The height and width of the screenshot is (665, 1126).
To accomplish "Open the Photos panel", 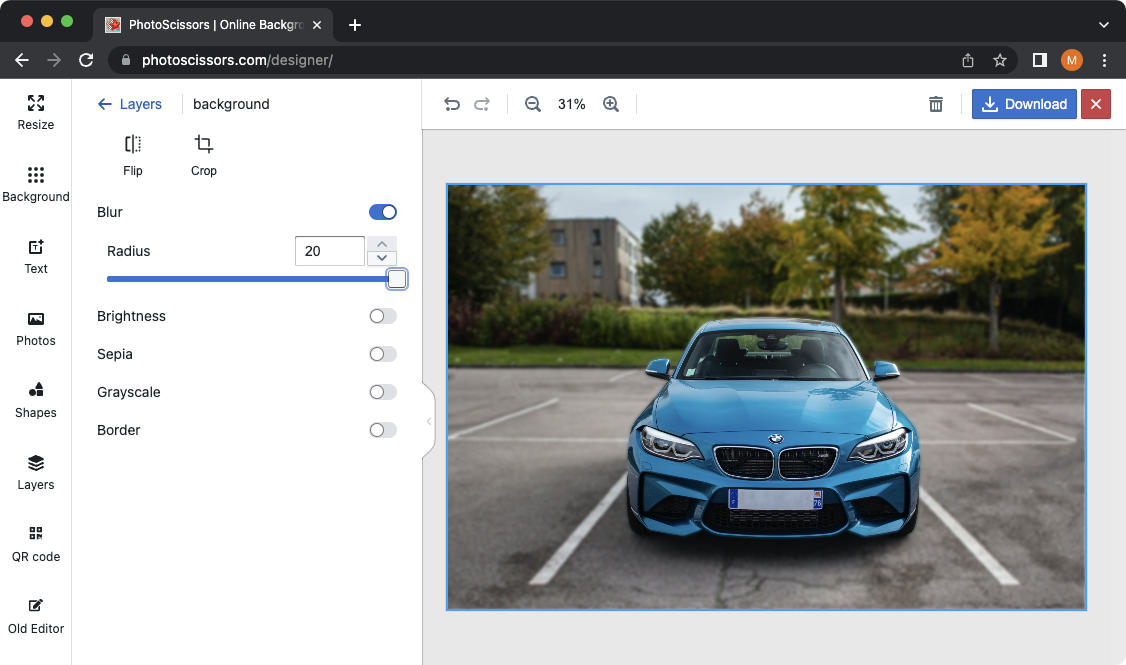I will pos(35,329).
